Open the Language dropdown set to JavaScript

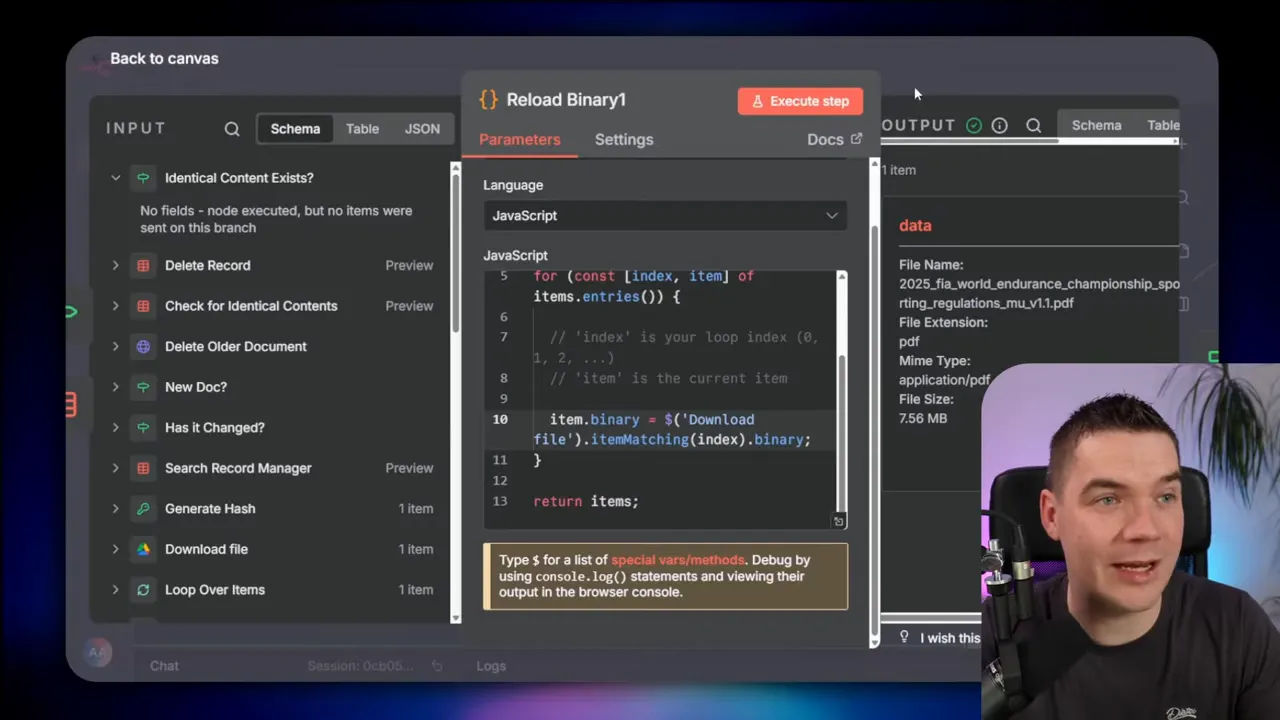665,216
